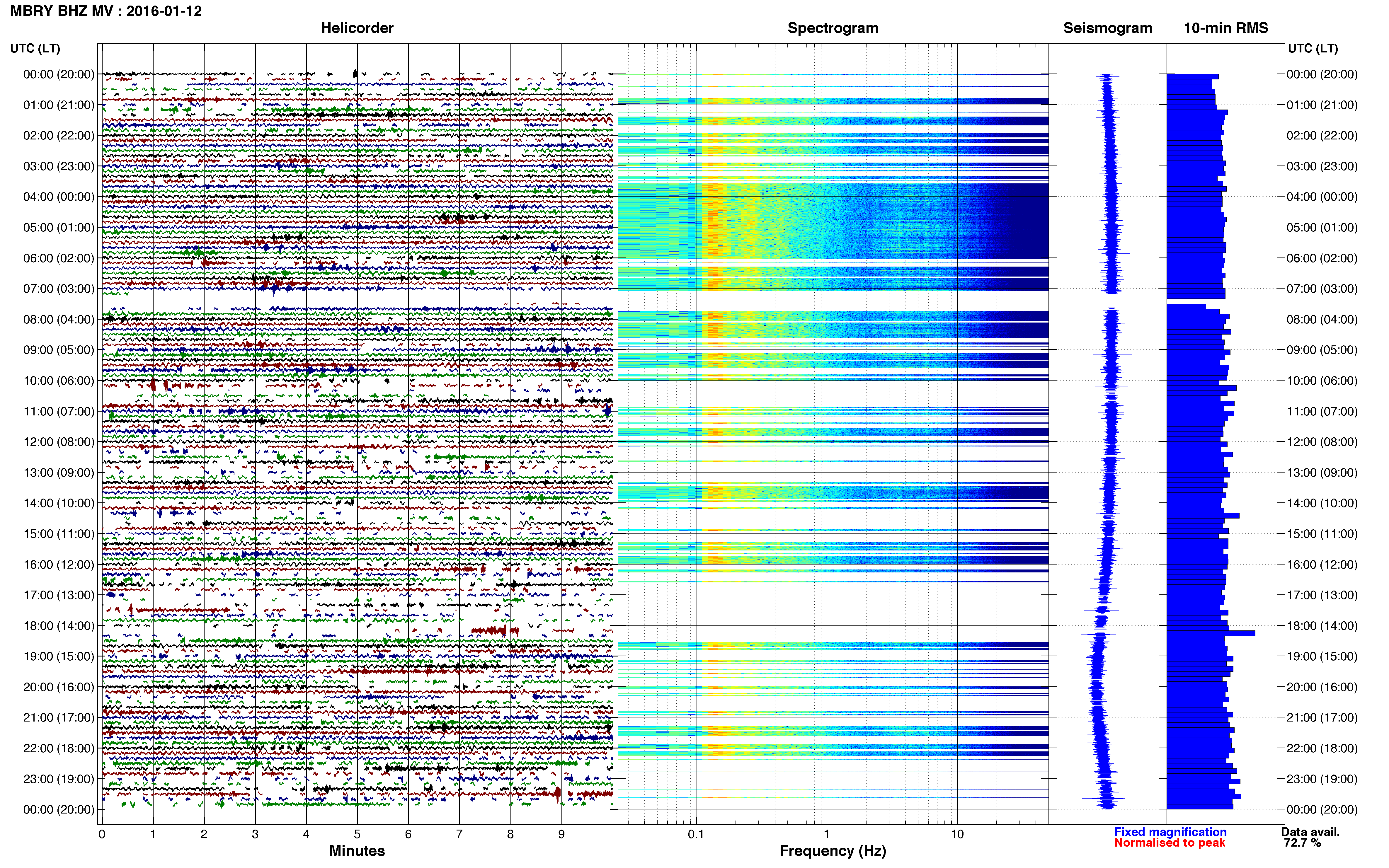Screen dimensions: 1389x868
Task: Click helicorder-side time label '09:00 (05:00)'
Action: pos(59,350)
